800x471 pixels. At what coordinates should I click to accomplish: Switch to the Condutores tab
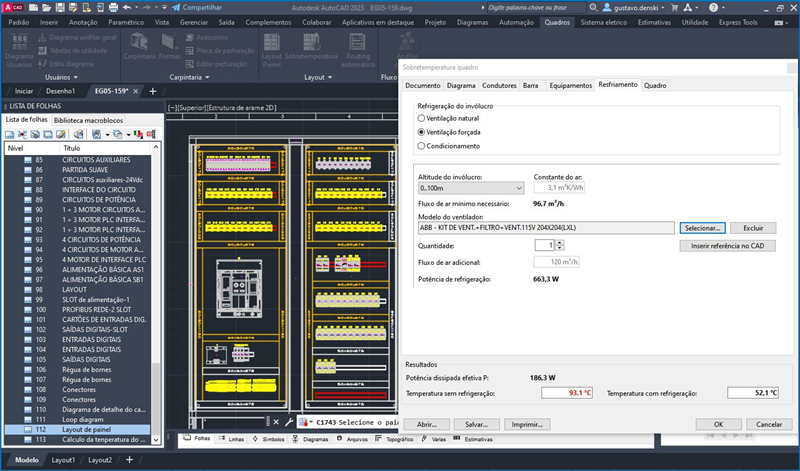point(499,86)
